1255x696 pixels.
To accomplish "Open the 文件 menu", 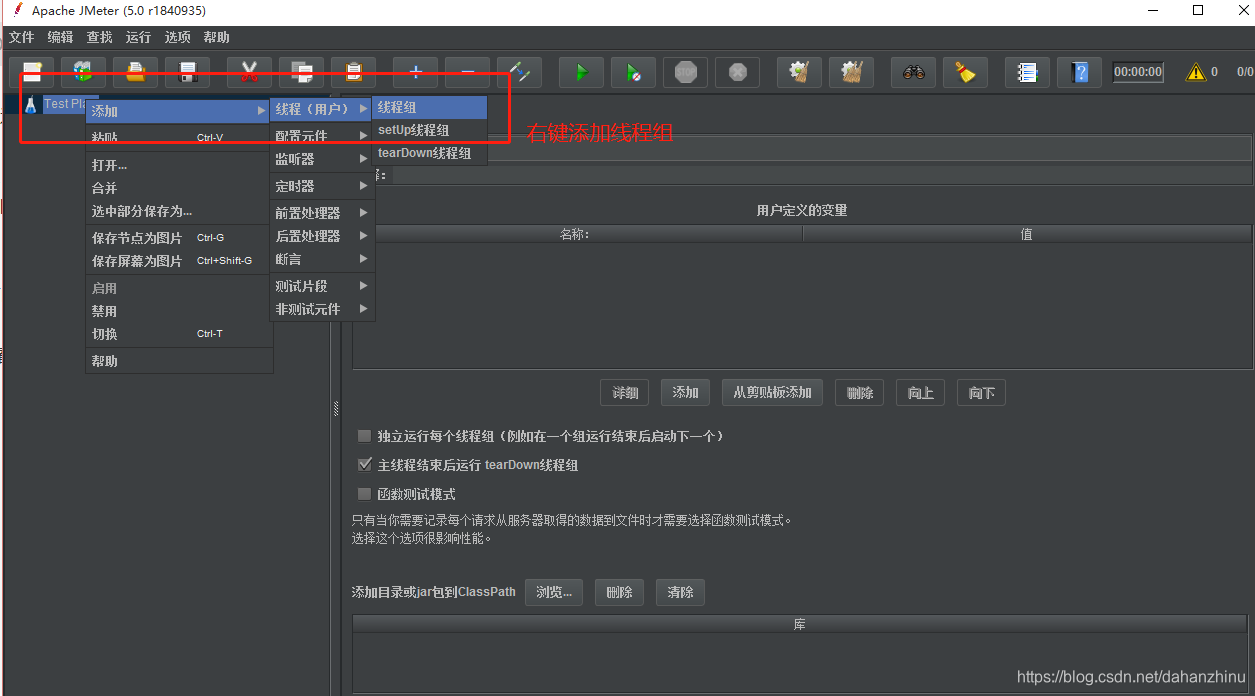I will click(21, 37).
